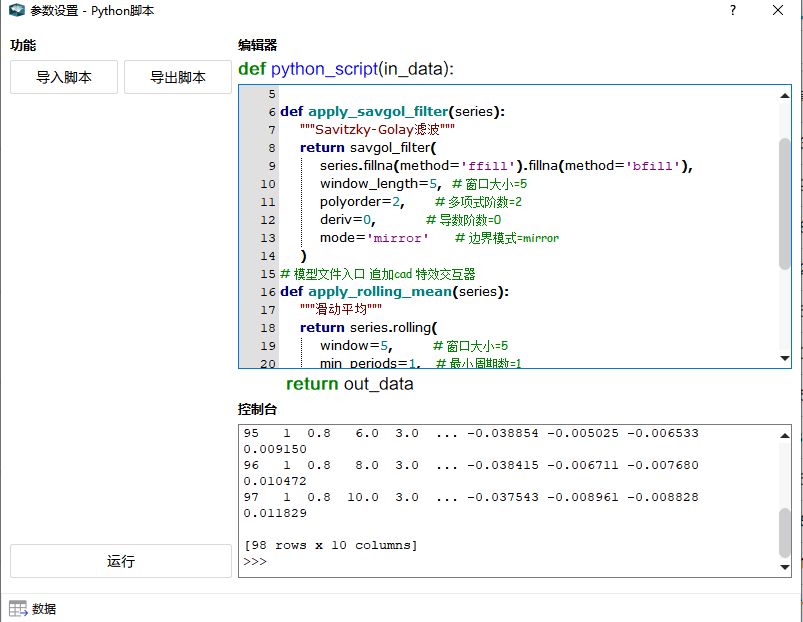Viewport: 803px width, 622px height.
Task: Click line number 14 in gutter
Action: (x=268, y=256)
